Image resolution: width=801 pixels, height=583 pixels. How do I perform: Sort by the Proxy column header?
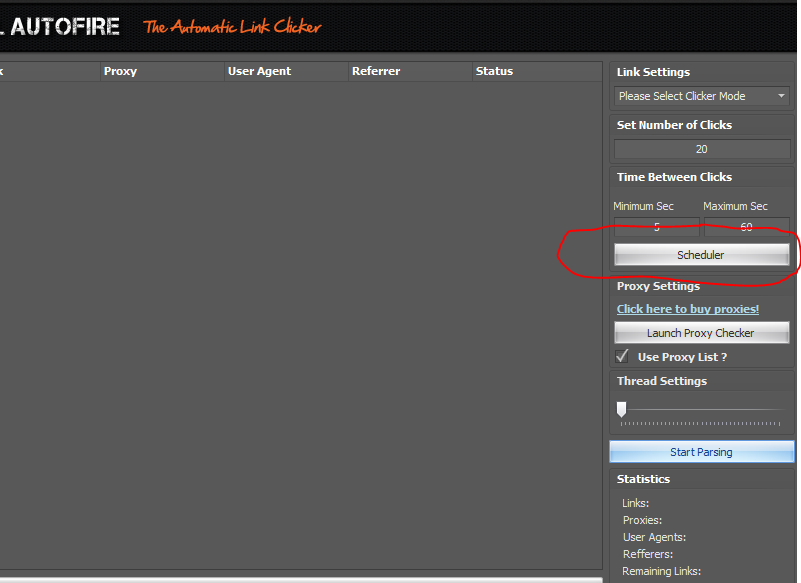pos(162,71)
